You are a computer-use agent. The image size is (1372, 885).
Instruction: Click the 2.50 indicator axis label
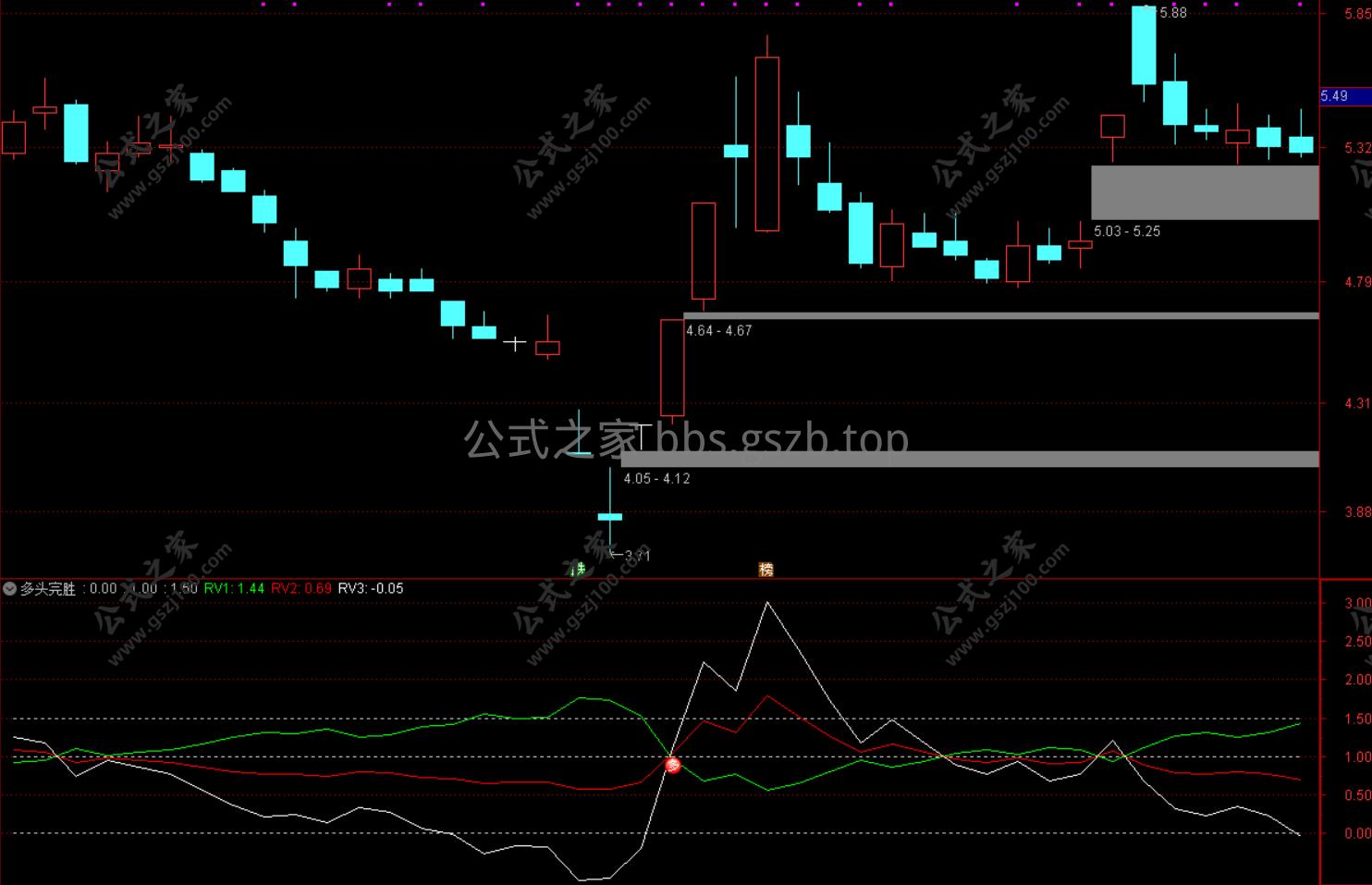1358,642
